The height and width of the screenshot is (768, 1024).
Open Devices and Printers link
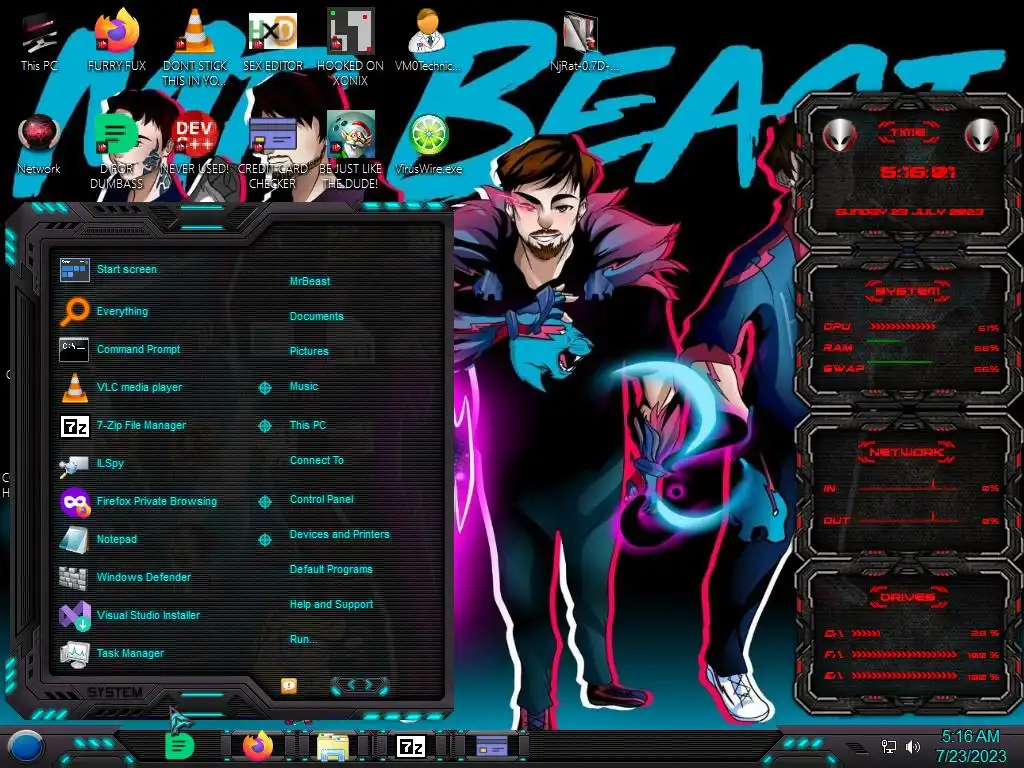tap(339, 534)
